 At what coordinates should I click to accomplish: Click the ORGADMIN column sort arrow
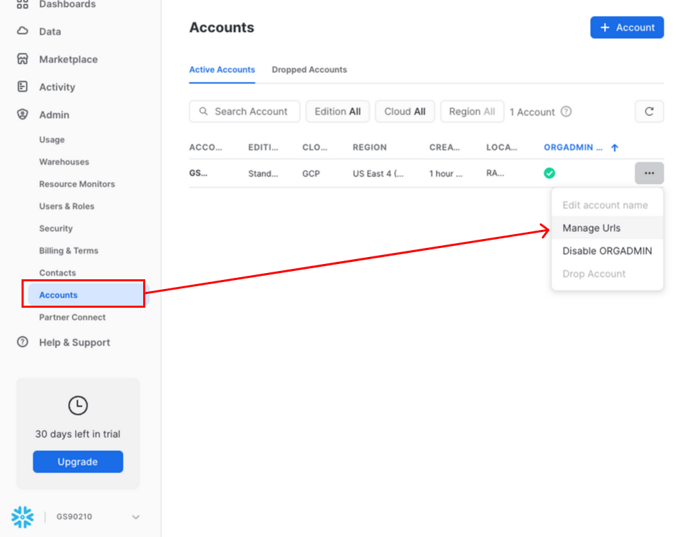614,148
